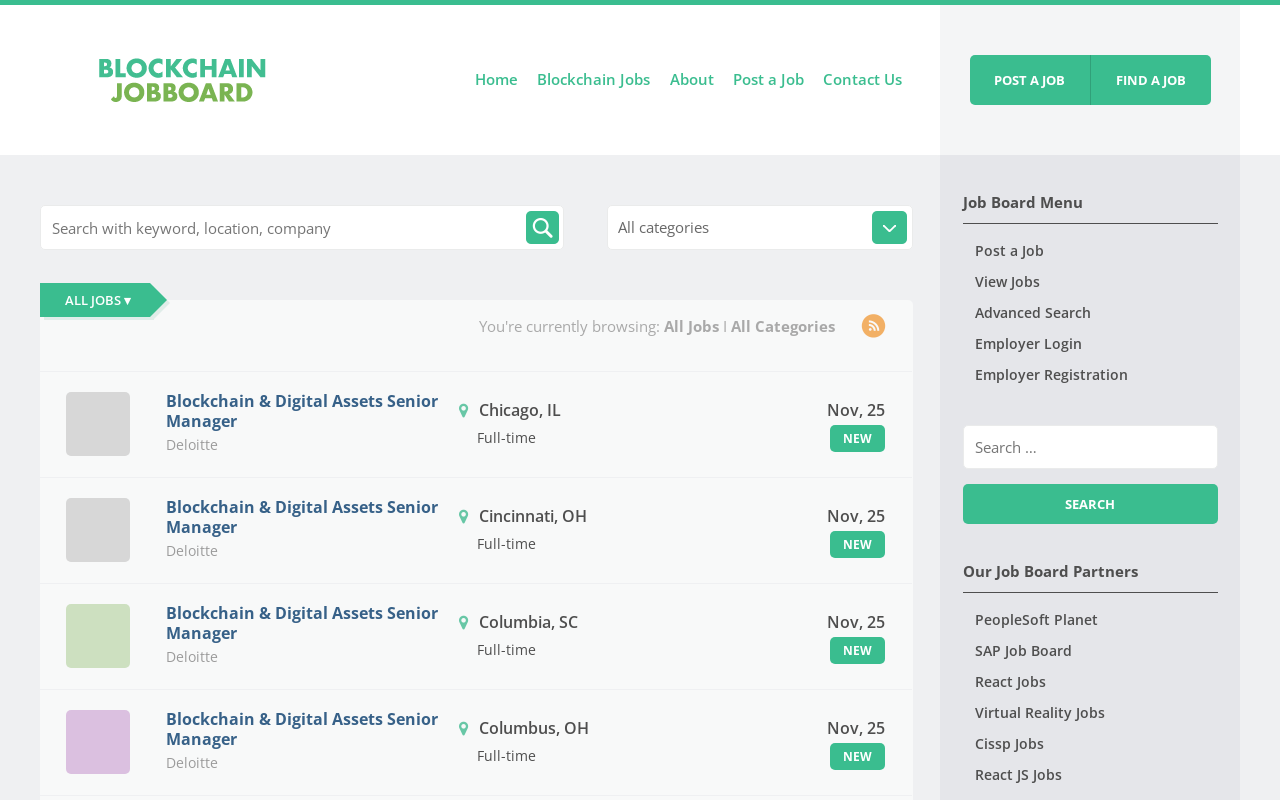
Task: Open React JS Jobs partner link
Action: pos(1018,775)
